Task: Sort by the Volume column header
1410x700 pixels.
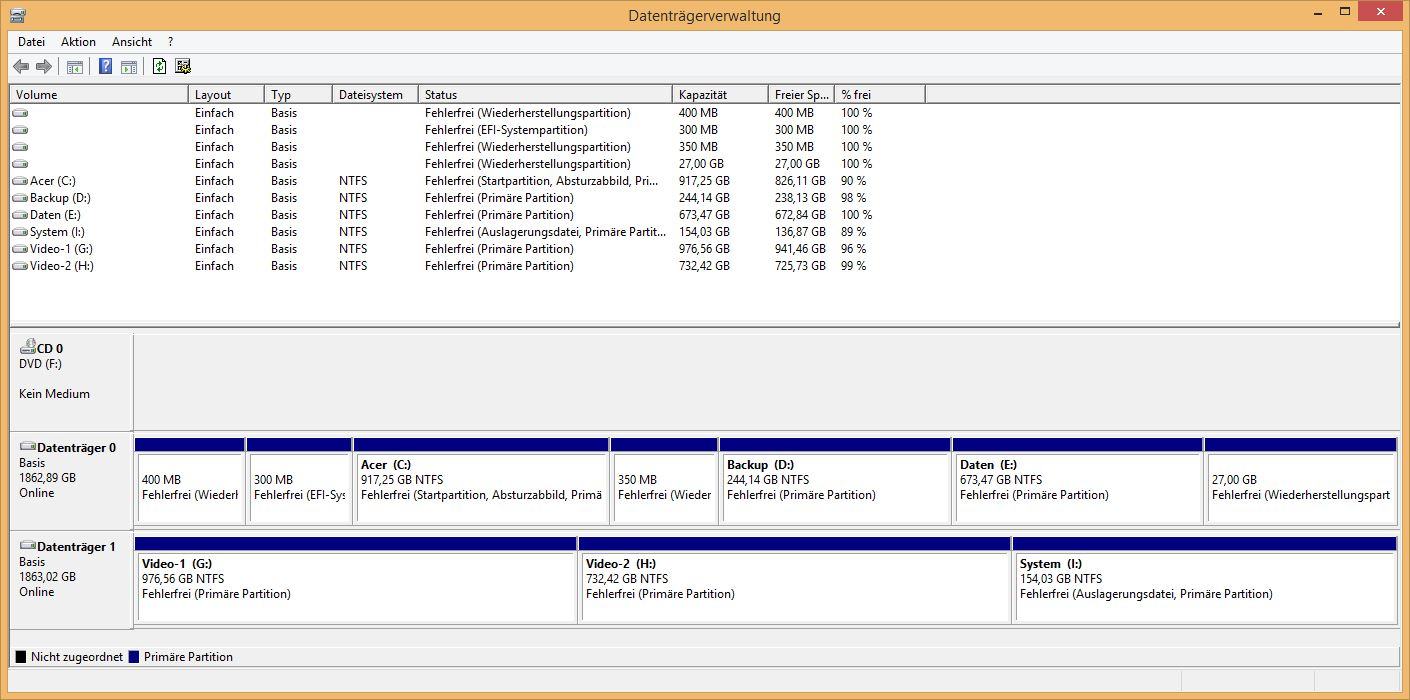Action: click(x=99, y=95)
